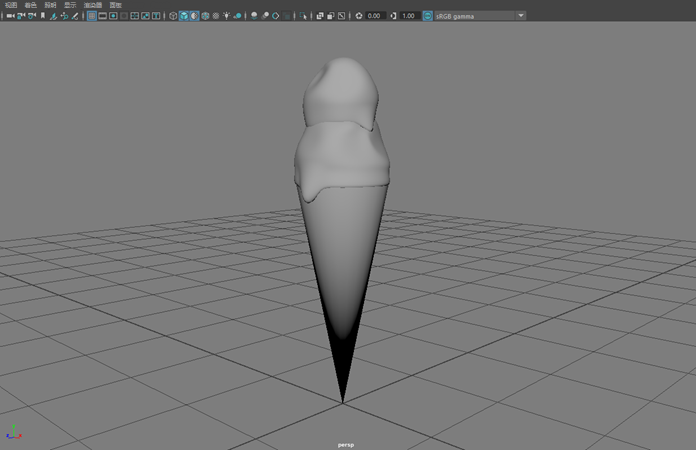Toggle the Lock Camera icon

coord(21,16)
